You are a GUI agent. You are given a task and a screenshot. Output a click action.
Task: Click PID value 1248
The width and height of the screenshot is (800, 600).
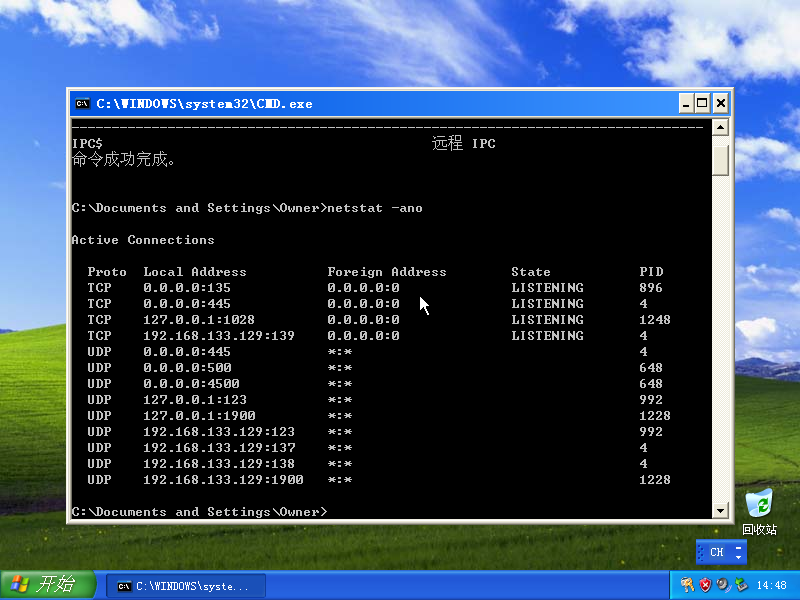coord(655,320)
